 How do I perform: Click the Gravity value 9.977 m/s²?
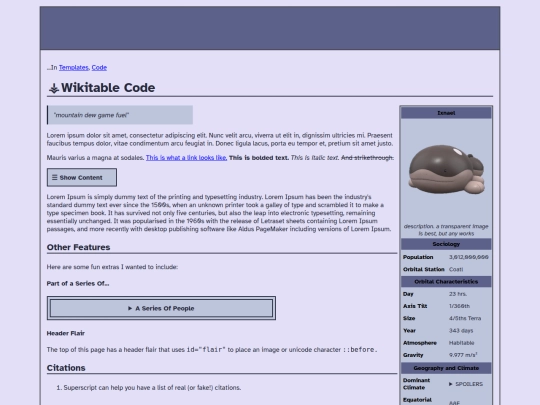click(x=463, y=355)
